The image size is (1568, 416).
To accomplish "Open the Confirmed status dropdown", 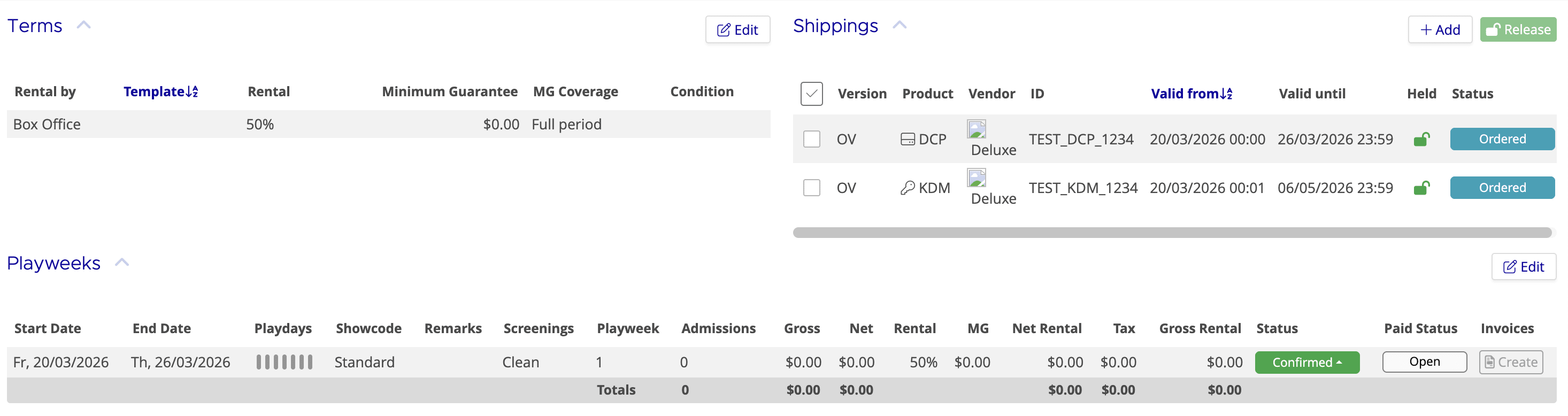I will tap(1306, 362).
